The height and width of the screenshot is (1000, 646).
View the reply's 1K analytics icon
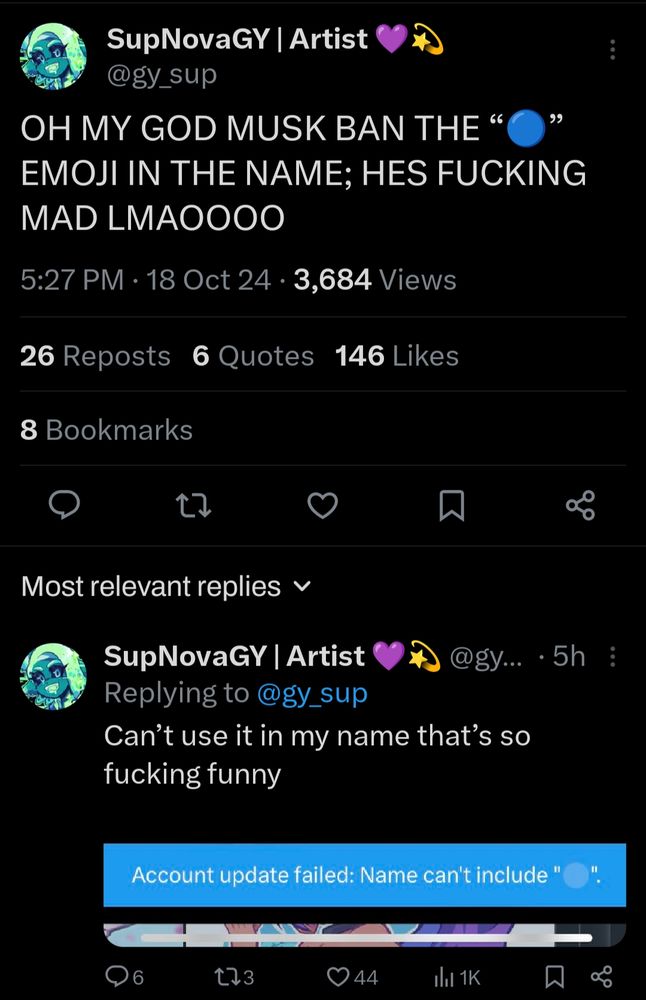tap(457, 976)
